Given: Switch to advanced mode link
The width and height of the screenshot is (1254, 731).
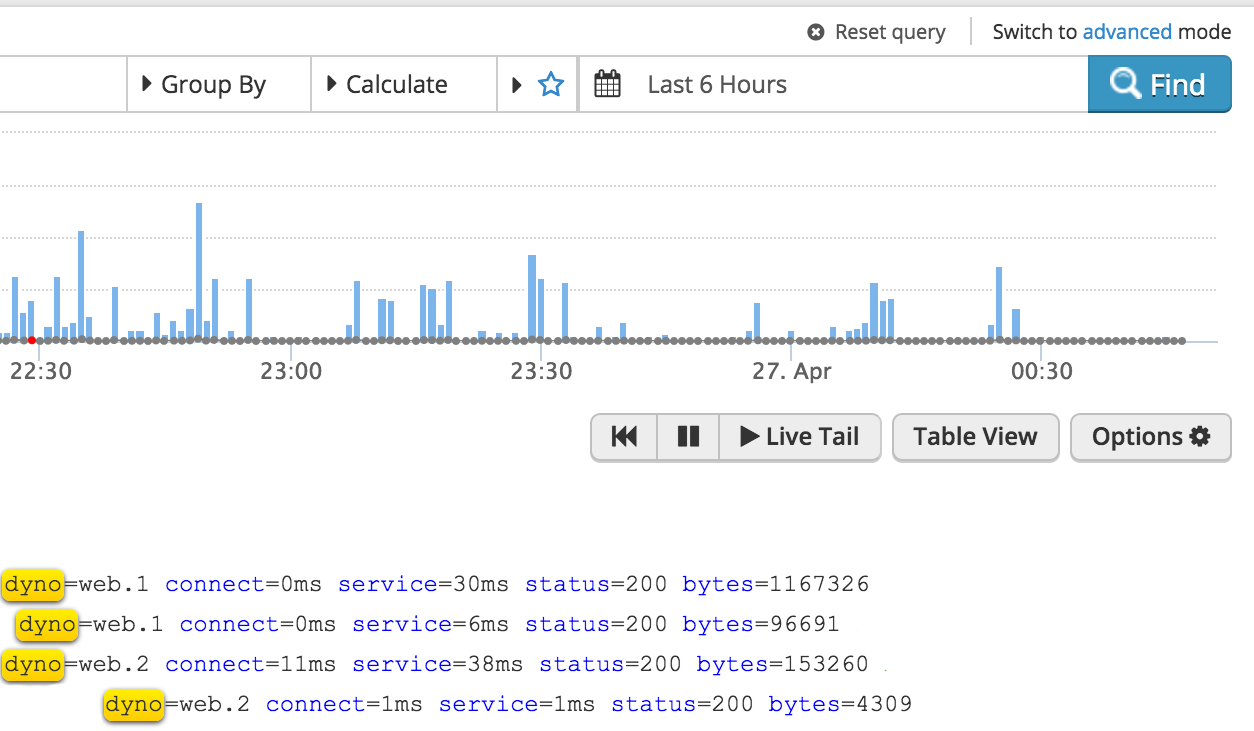Looking at the screenshot, I should 1127,32.
